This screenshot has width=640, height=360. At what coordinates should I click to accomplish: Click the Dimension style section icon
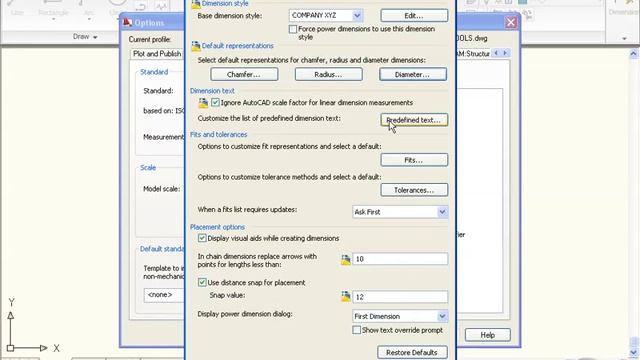coord(196,4)
